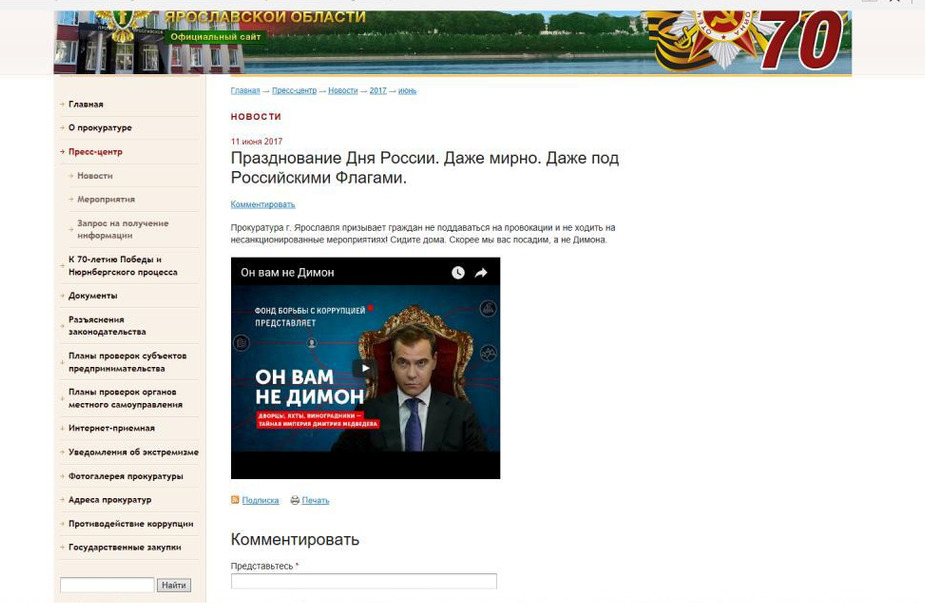Open Противодействие коррупции in the sidebar
Screen dimensions: 925x616
tap(130, 524)
